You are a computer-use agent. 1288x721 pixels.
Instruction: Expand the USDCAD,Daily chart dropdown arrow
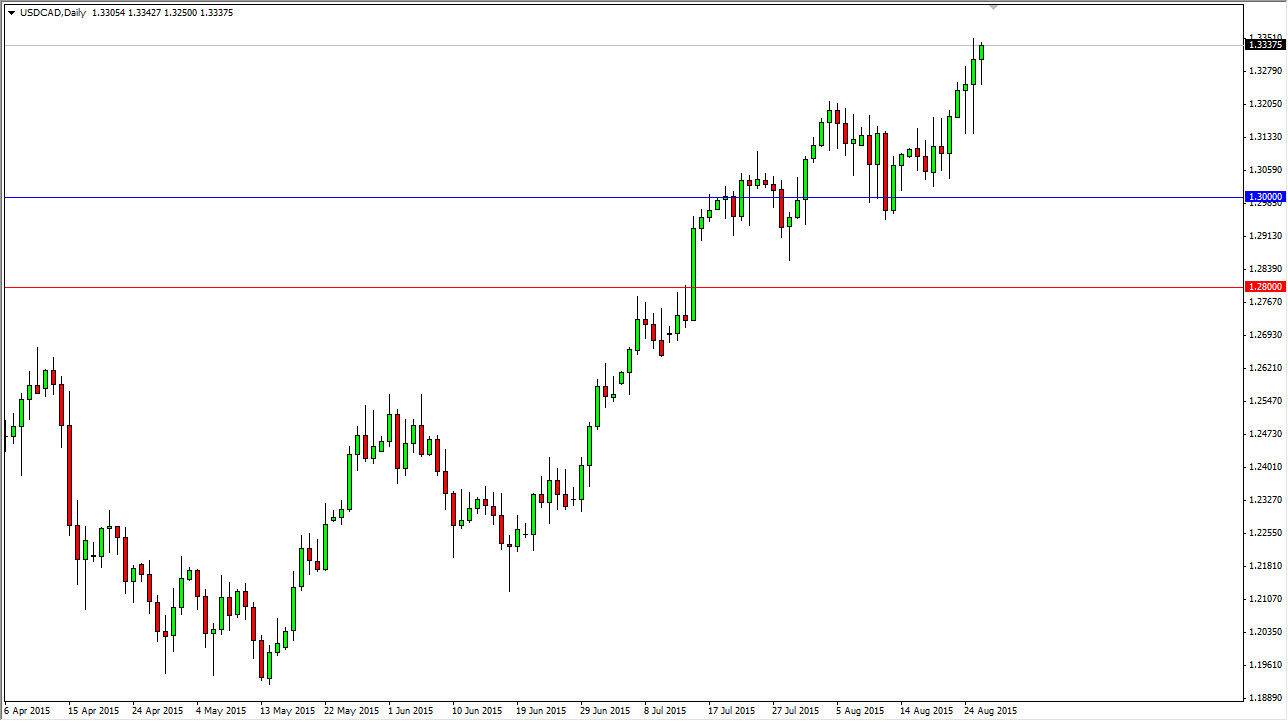pos(12,13)
